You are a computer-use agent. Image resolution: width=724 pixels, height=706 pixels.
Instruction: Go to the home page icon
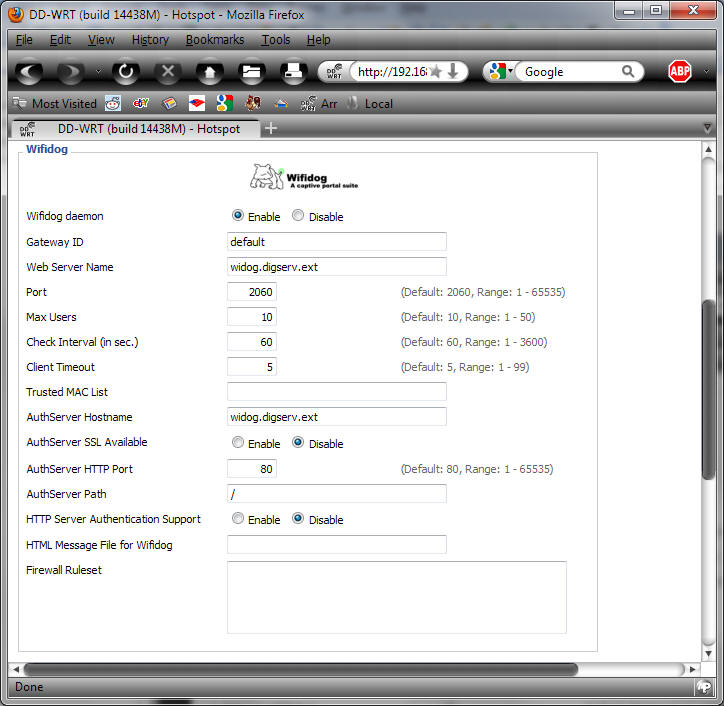[x=210, y=72]
